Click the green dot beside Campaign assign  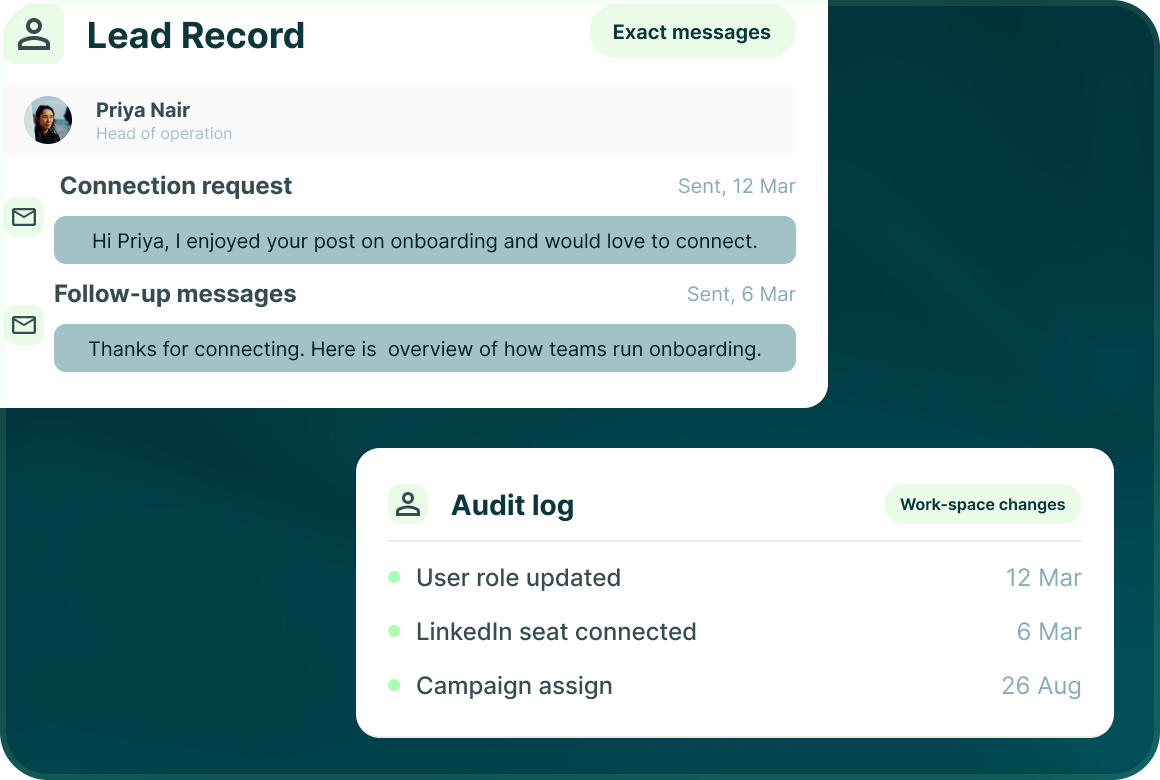394,685
